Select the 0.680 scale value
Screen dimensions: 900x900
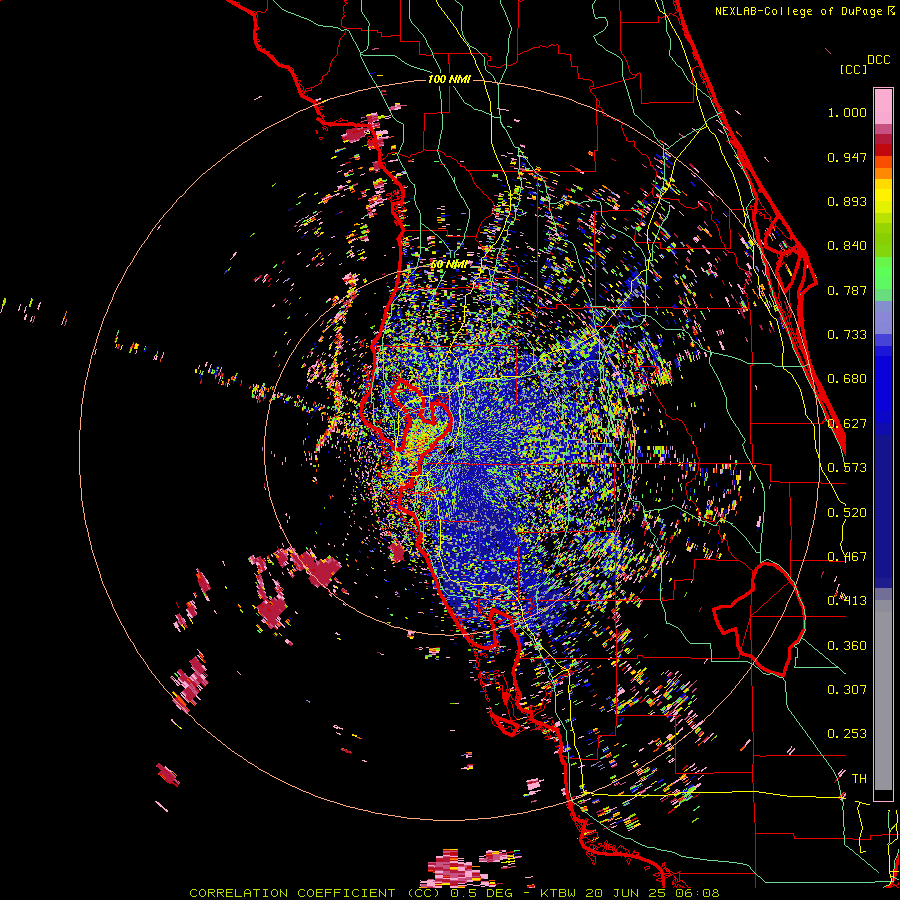point(847,379)
